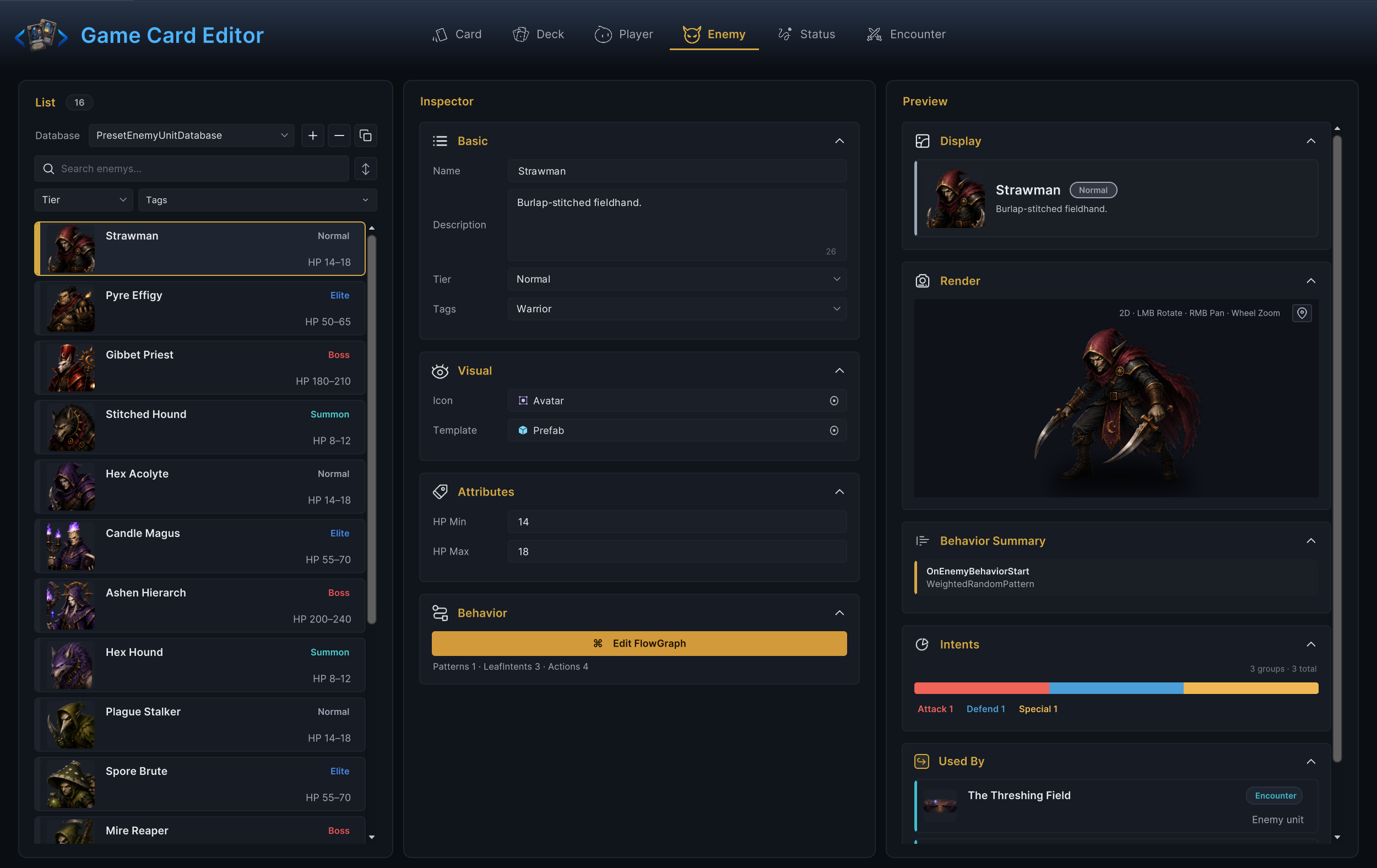This screenshot has height=868, width=1377.
Task: Click the Visual section eye icon
Action: coord(440,371)
